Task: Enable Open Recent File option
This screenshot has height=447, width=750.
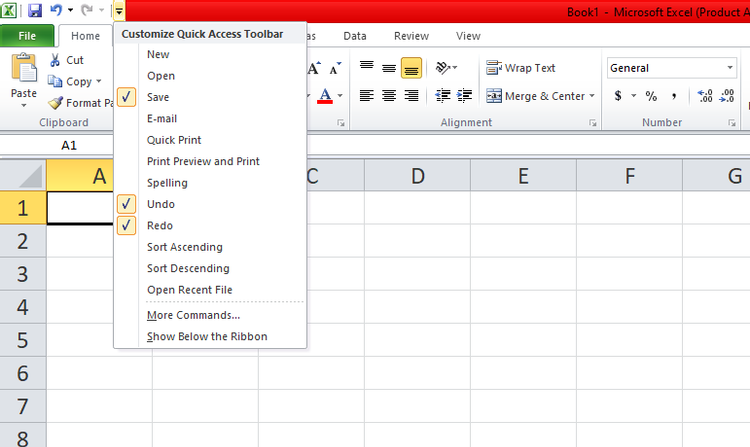Action: 189,290
